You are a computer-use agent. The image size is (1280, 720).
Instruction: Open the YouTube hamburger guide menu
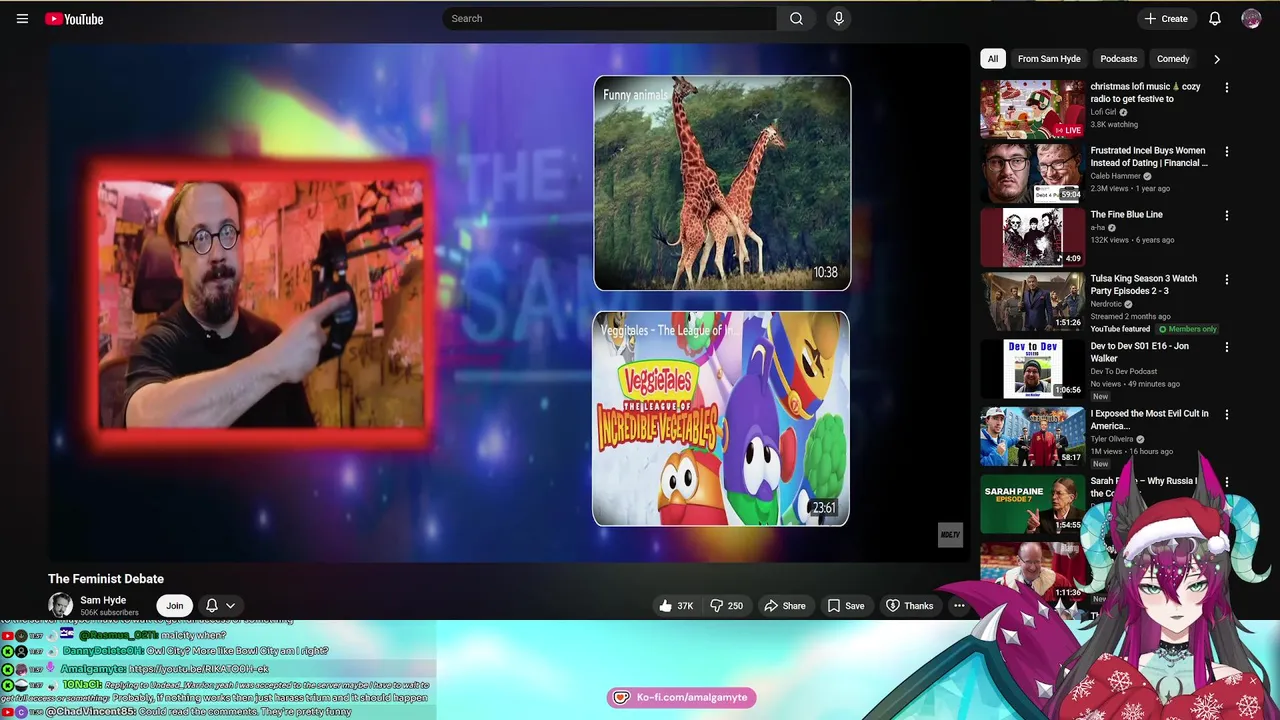[x=22, y=19]
